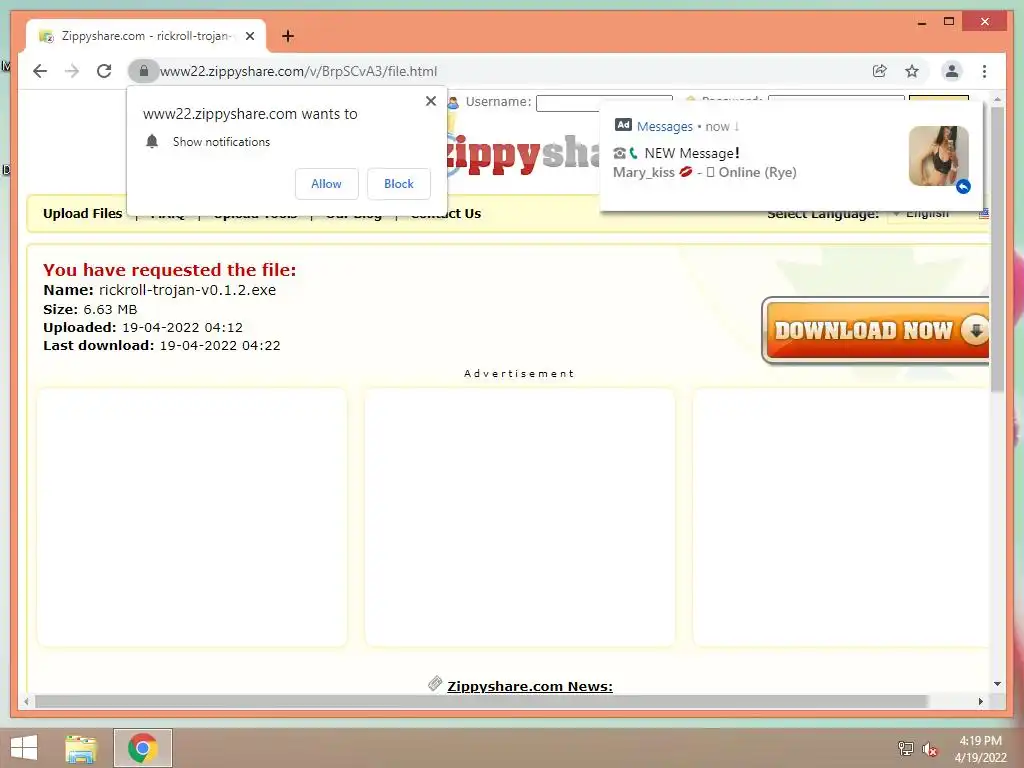The image size is (1024, 768).
Task: Click the bell icon next to Show notifications
Action: [152, 142]
